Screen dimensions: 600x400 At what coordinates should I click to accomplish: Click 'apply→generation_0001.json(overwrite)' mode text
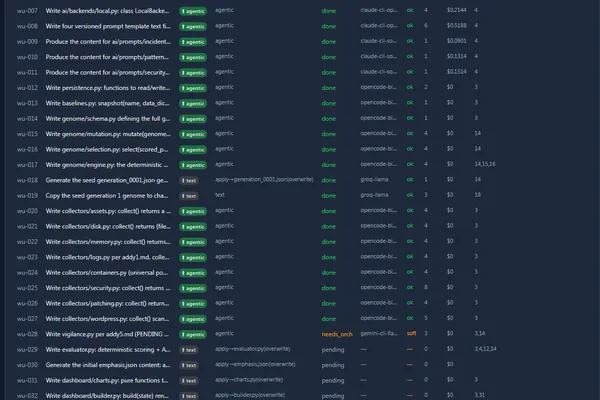tap(264, 180)
